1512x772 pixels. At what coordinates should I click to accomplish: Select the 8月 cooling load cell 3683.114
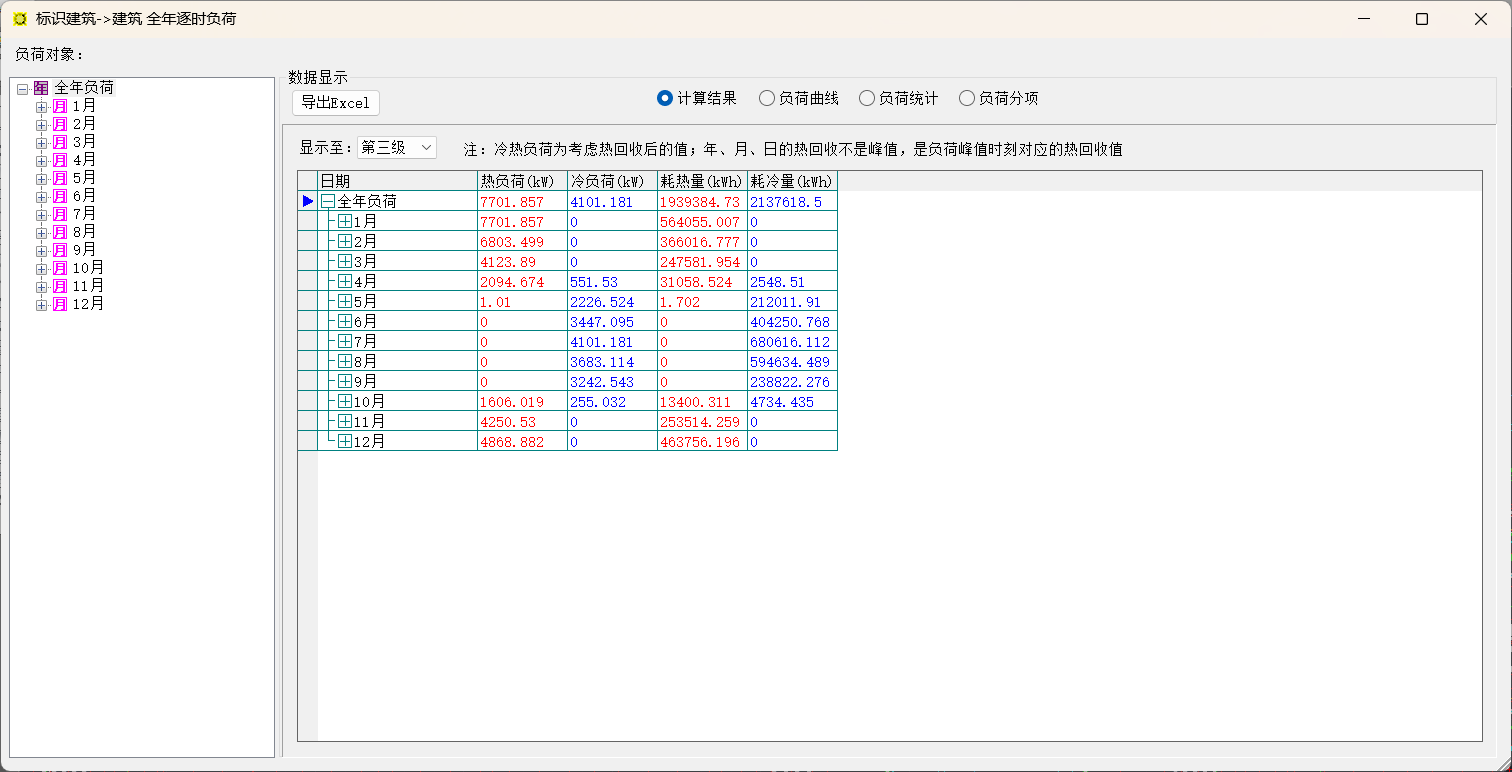pyautogui.click(x=611, y=361)
